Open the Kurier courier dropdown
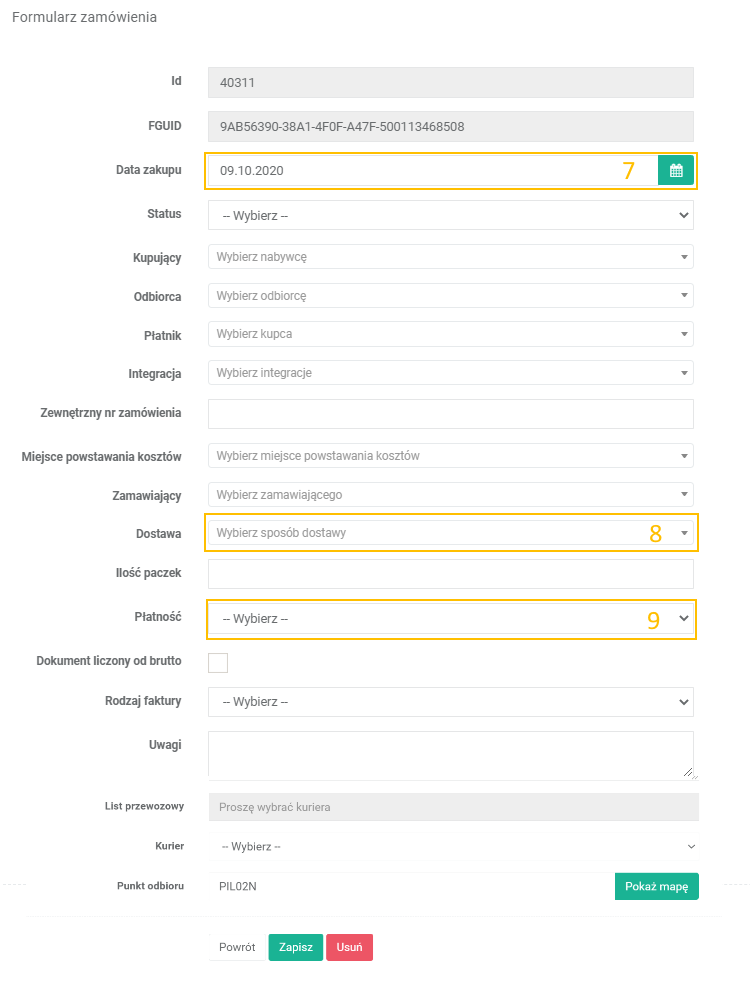The height and width of the screenshot is (1000, 750). (455, 846)
